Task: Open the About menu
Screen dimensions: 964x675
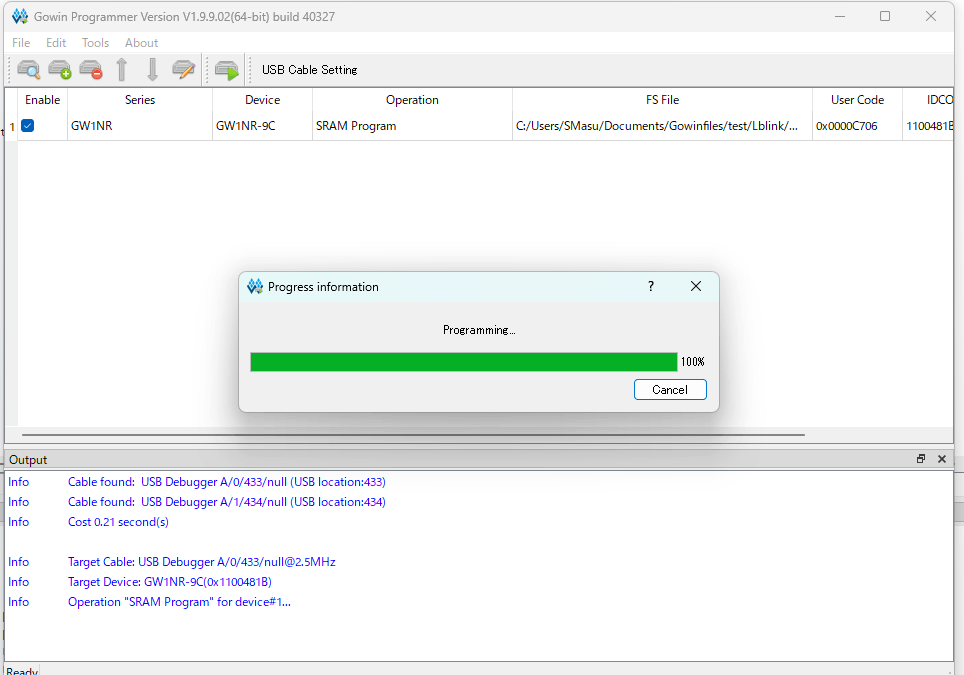Action: coord(141,42)
